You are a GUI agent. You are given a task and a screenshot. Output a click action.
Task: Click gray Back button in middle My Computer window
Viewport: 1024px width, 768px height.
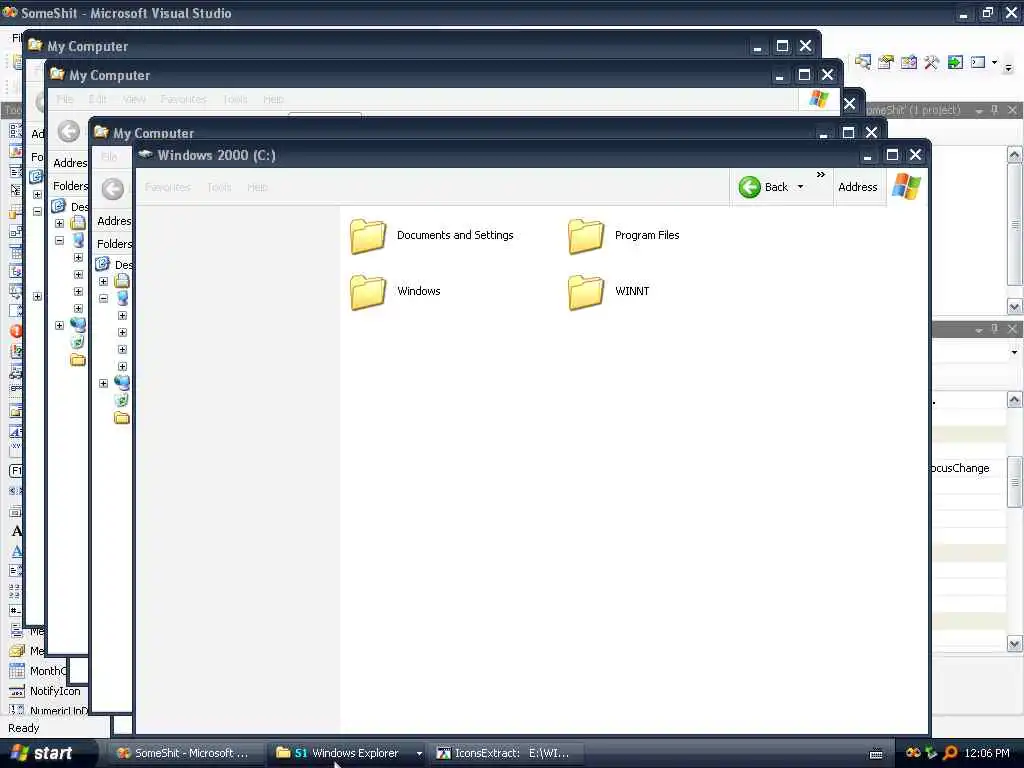click(x=69, y=131)
